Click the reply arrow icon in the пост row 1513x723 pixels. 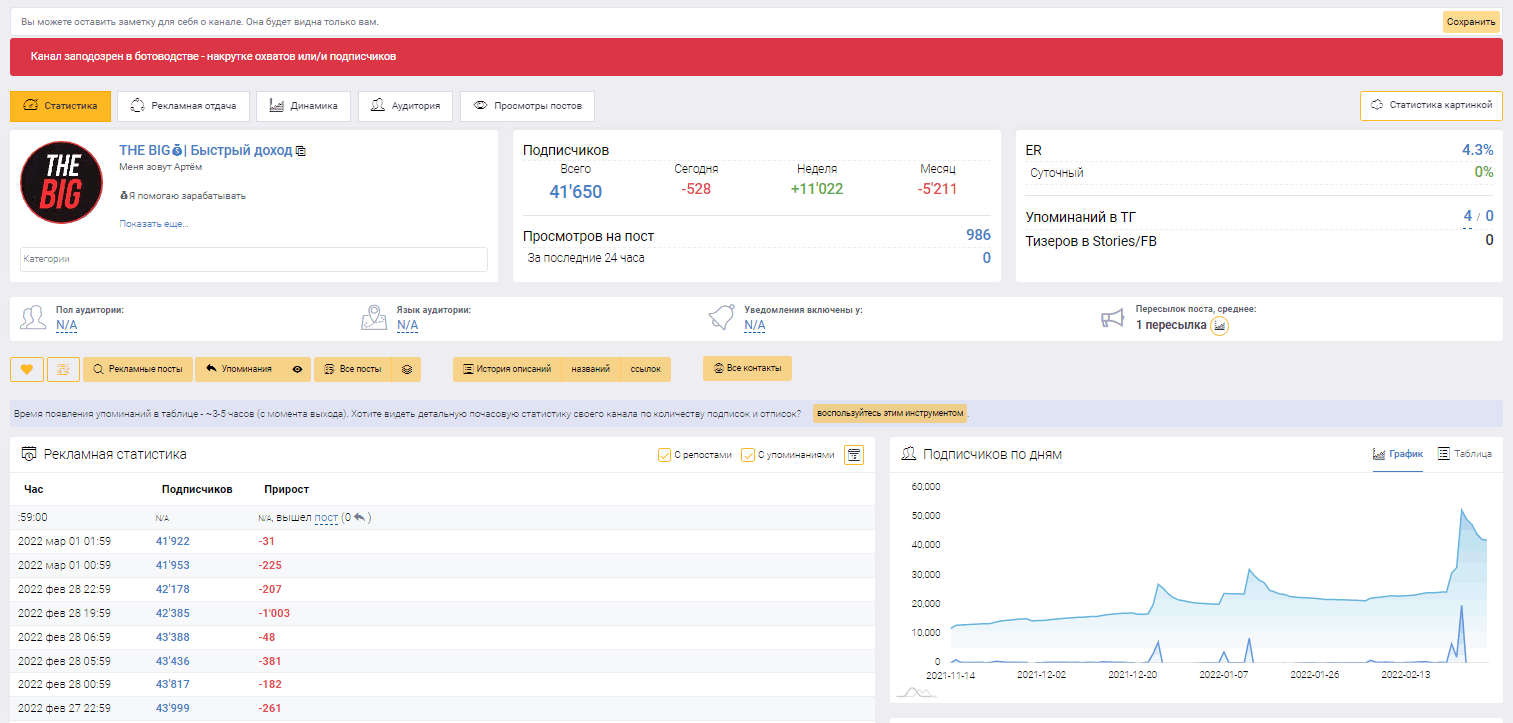pos(360,518)
